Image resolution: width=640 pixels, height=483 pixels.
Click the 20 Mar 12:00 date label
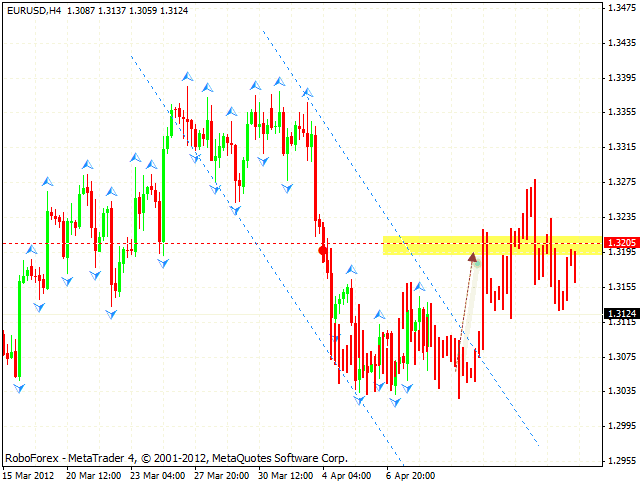pyautogui.click(x=93, y=476)
